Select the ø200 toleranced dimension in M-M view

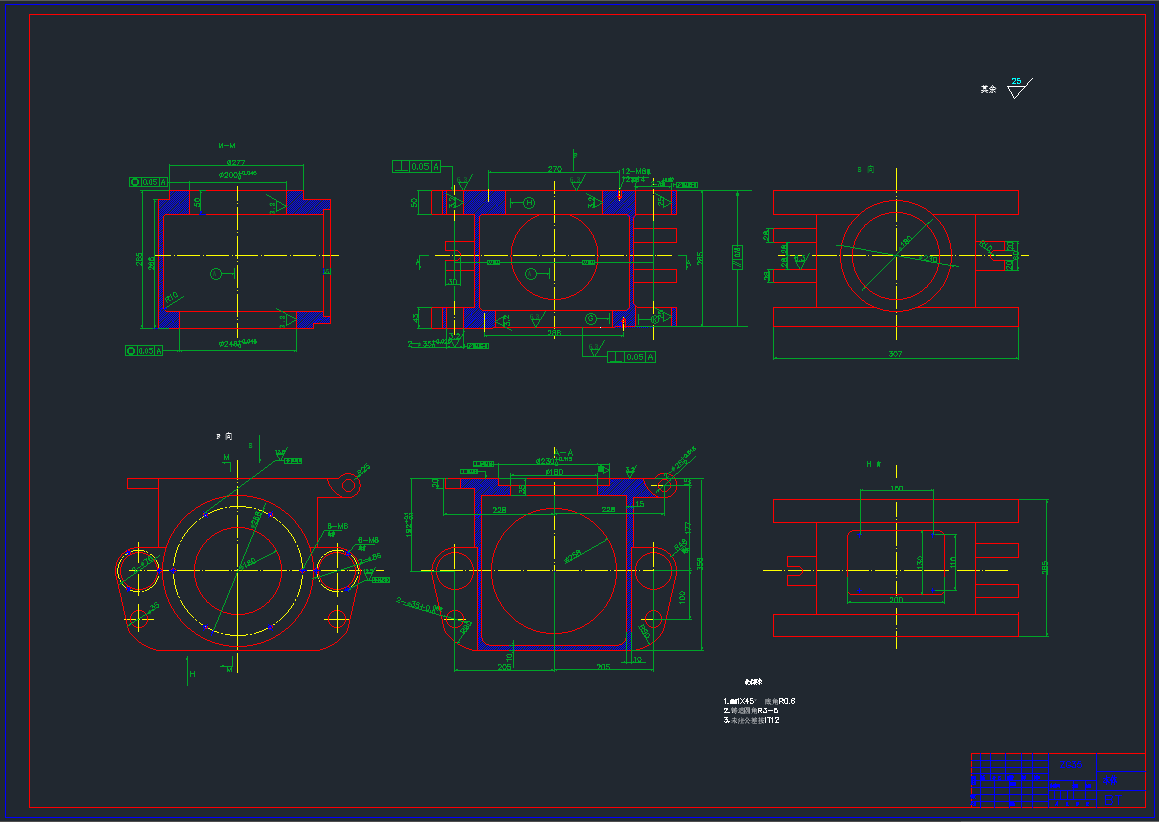pos(237,174)
